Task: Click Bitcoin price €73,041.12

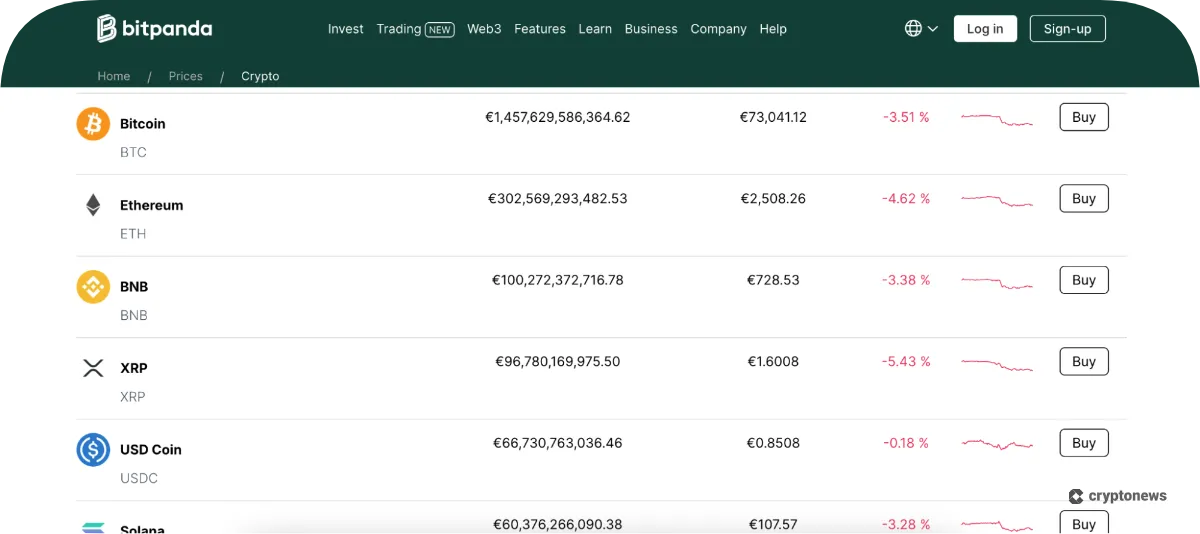Action: 773,117
